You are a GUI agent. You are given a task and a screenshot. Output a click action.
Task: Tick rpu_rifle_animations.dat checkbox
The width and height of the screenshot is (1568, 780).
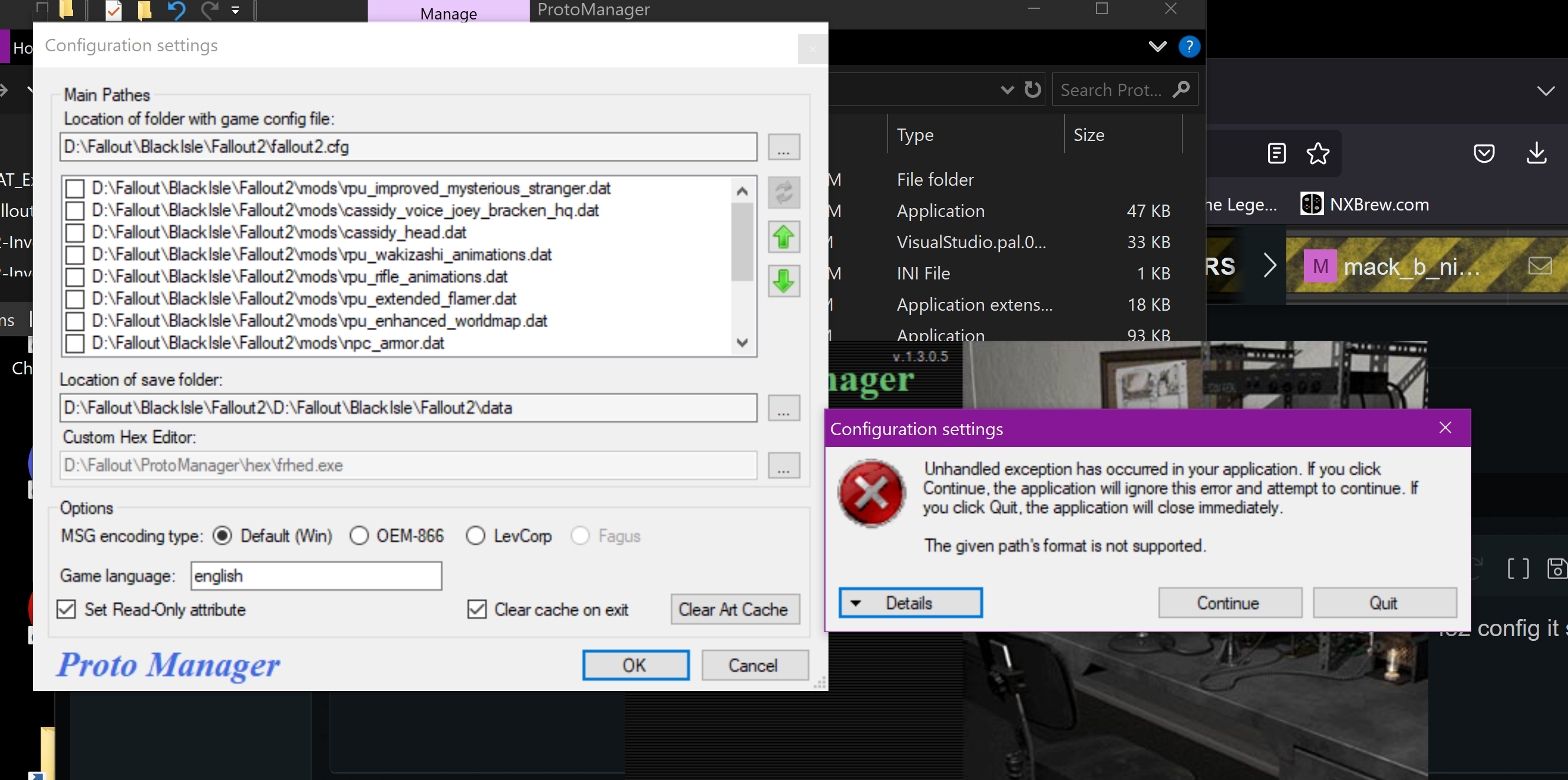75,277
